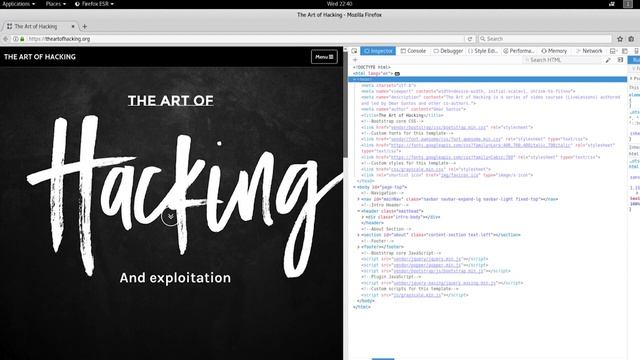
Task: Open the Memory tab
Action: (554, 51)
